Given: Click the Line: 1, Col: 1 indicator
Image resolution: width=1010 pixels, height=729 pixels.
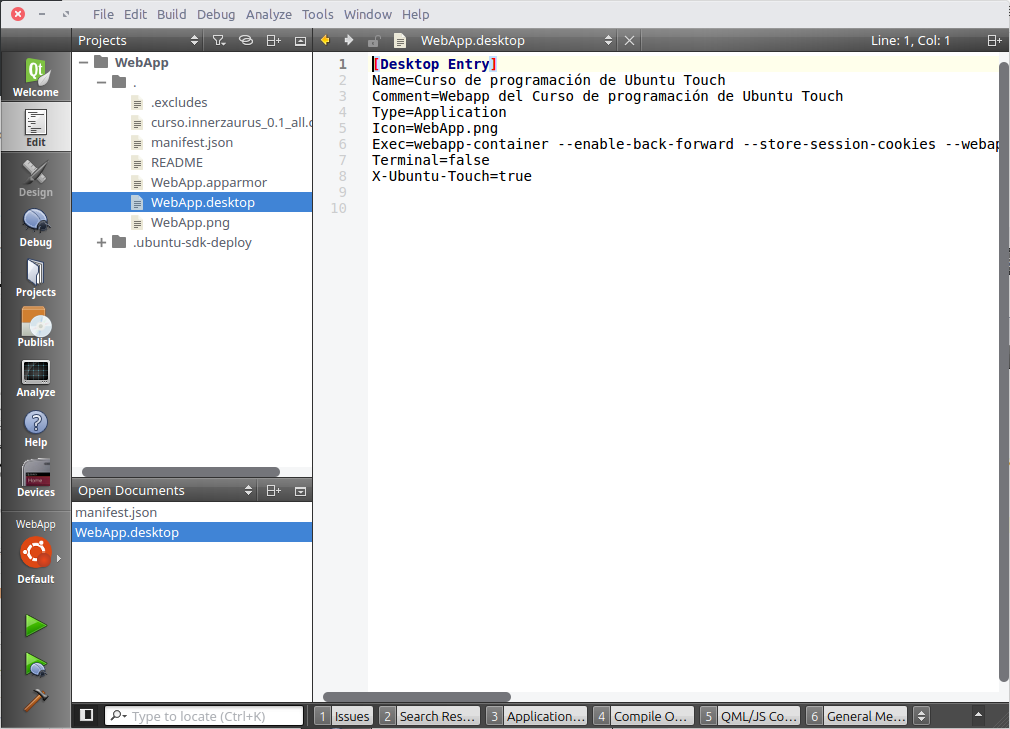Looking at the screenshot, I should tap(910, 41).
